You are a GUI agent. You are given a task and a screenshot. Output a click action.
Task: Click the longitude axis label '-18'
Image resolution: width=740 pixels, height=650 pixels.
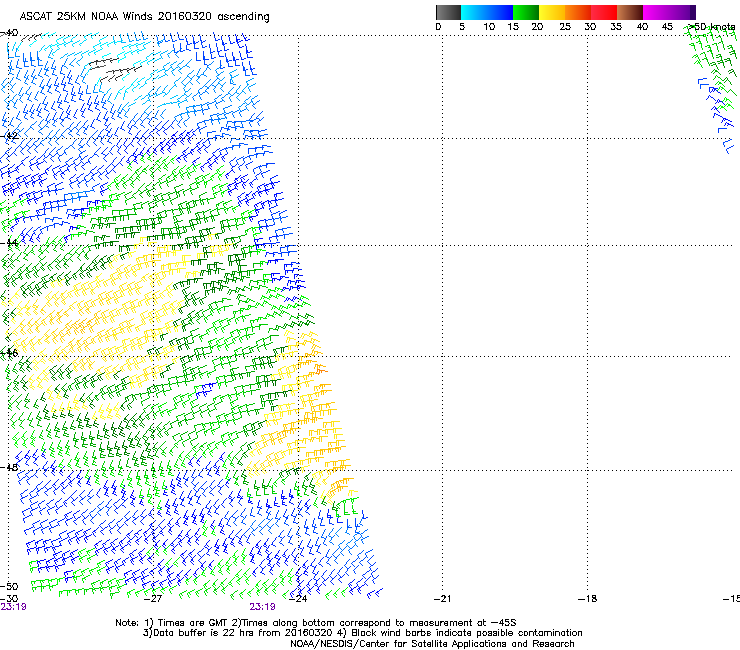tap(588, 599)
